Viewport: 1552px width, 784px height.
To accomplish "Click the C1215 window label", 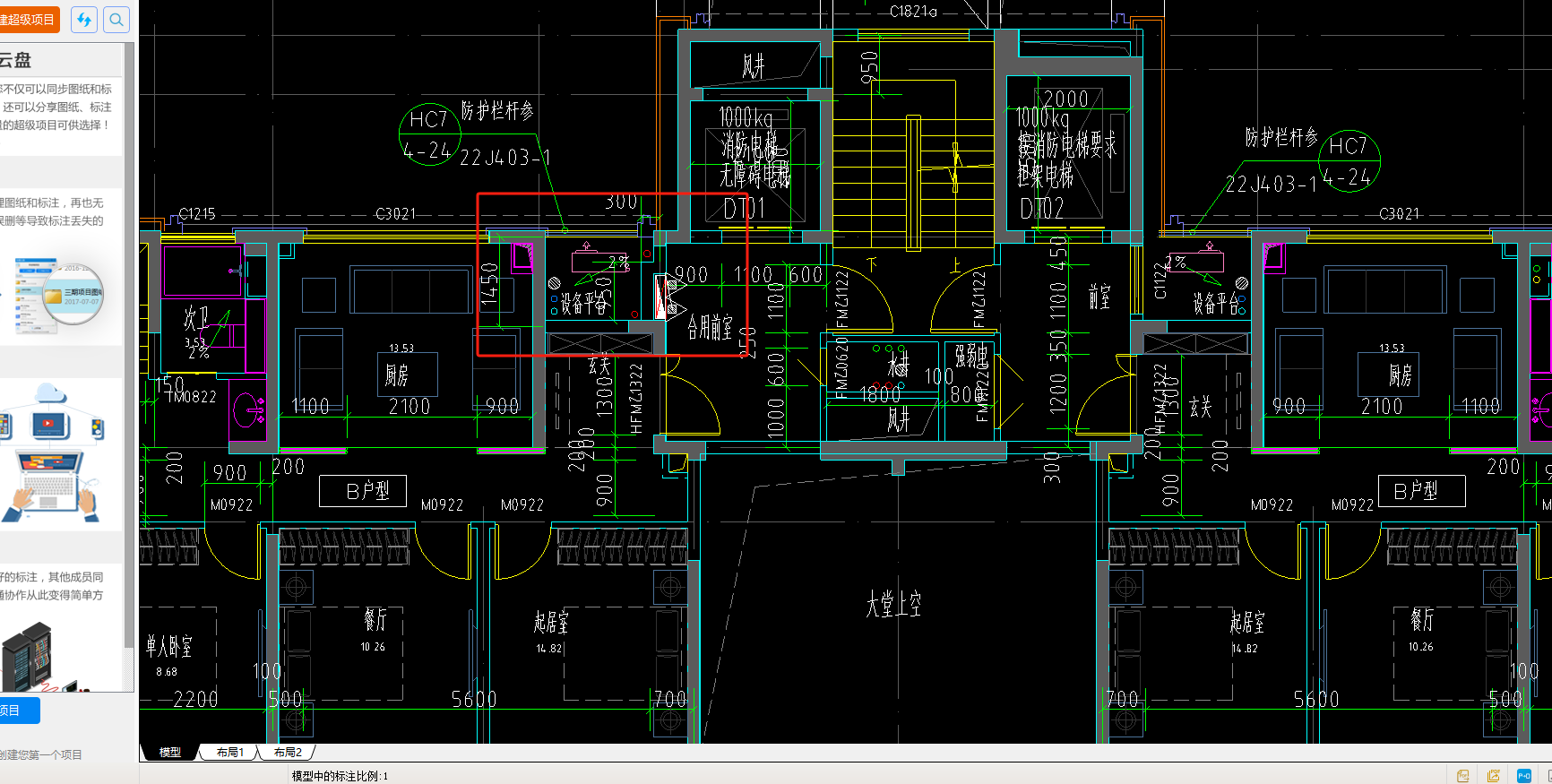I will [x=197, y=214].
